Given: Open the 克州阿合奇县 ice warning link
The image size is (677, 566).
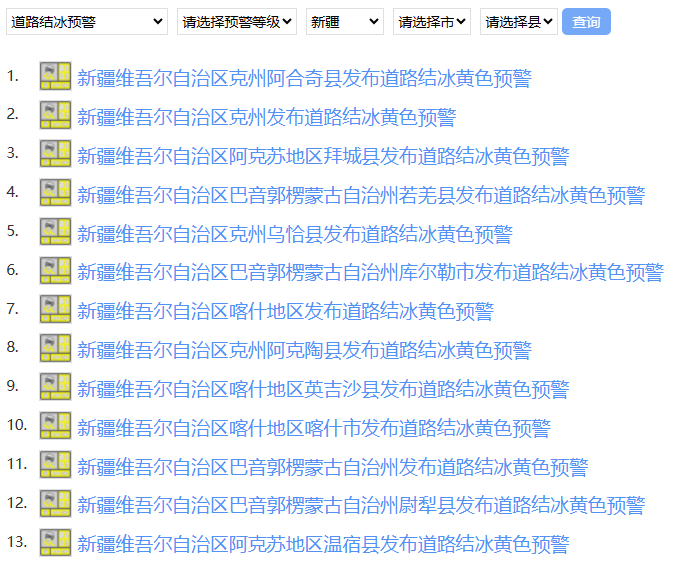Looking at the screenshot, I should point(304,78).
